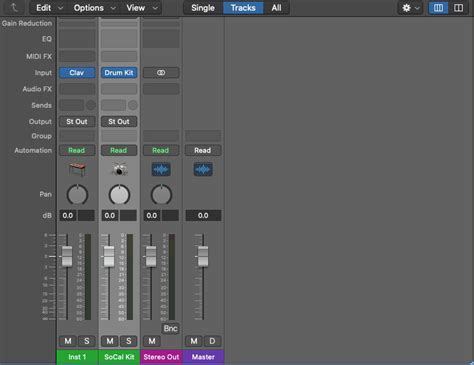Click the Inst 1 volume fader

click(67, 256)
